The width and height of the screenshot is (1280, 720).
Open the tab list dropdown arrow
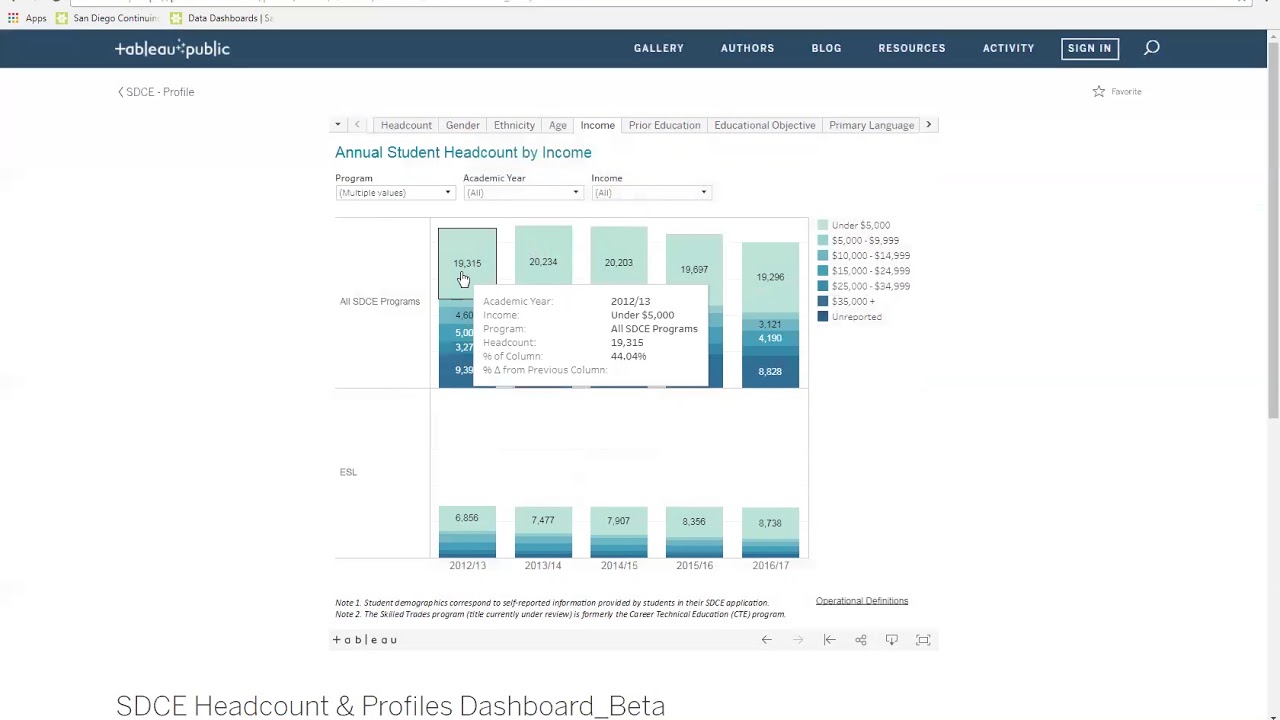pos(338,125)
